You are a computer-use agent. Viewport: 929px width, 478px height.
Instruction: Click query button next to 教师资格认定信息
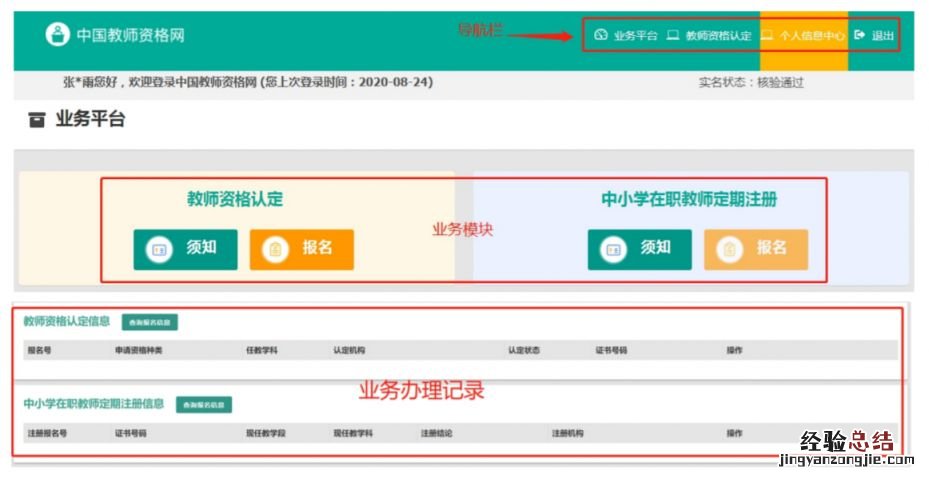point(150,322)
